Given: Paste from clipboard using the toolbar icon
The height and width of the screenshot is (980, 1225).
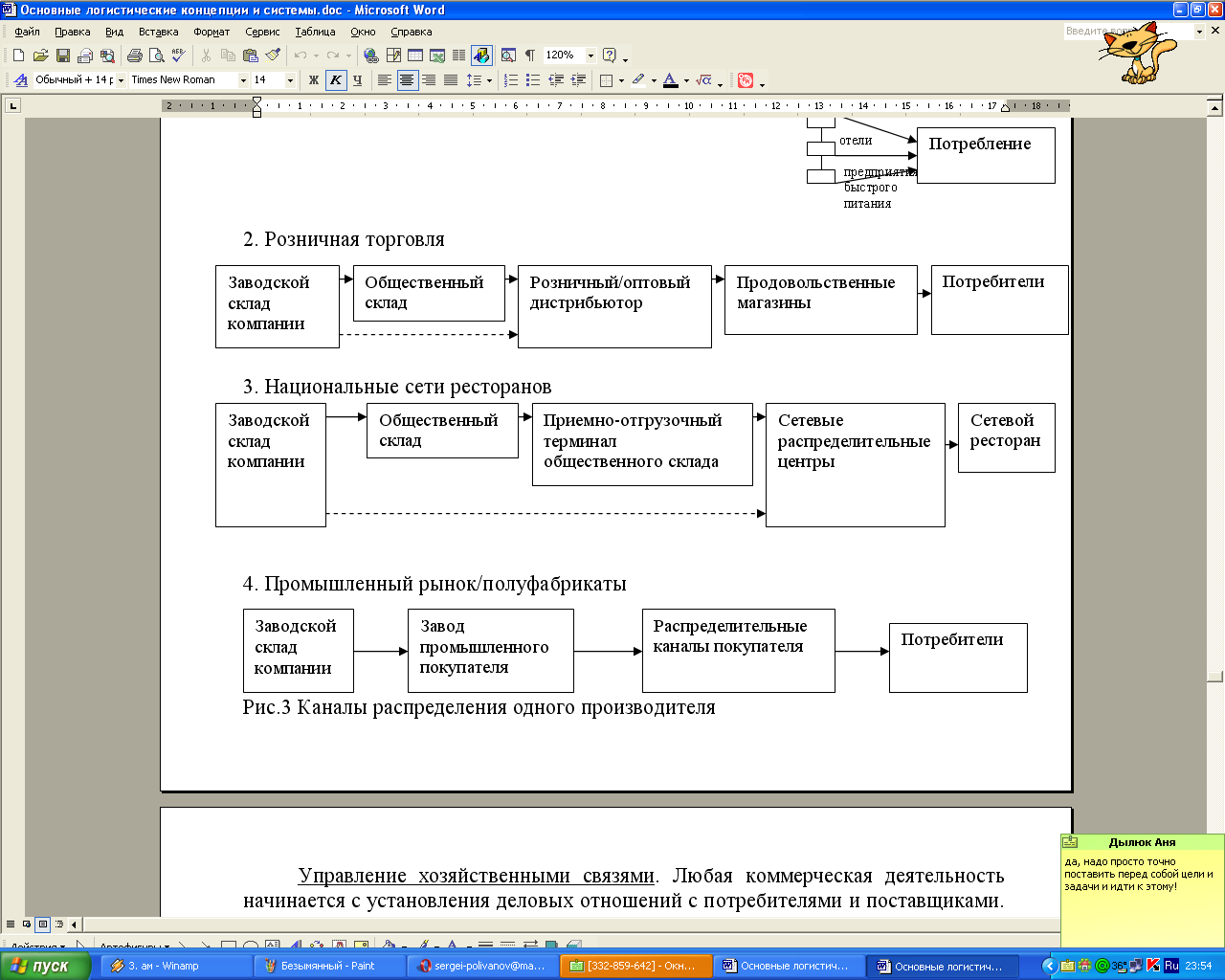Looking at the screenshot, I should (x=250, y=56).
